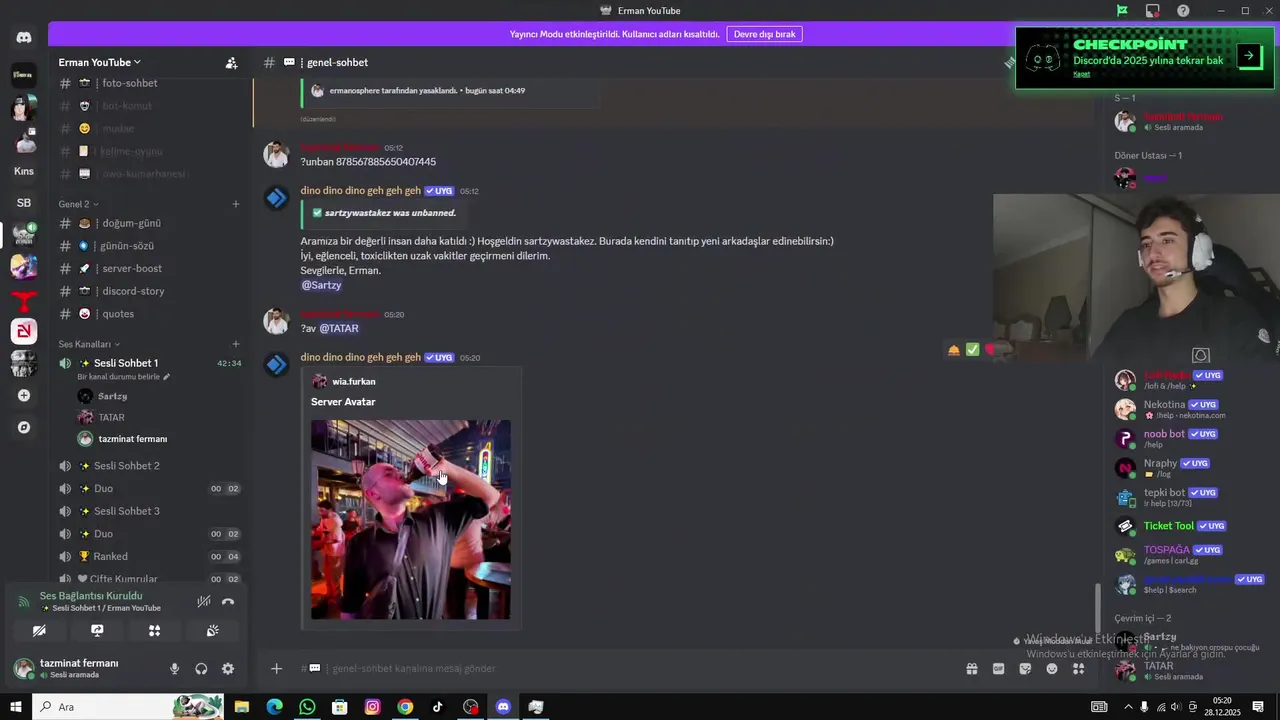Open Discord direct messages home icon

[x=24, y=38]
